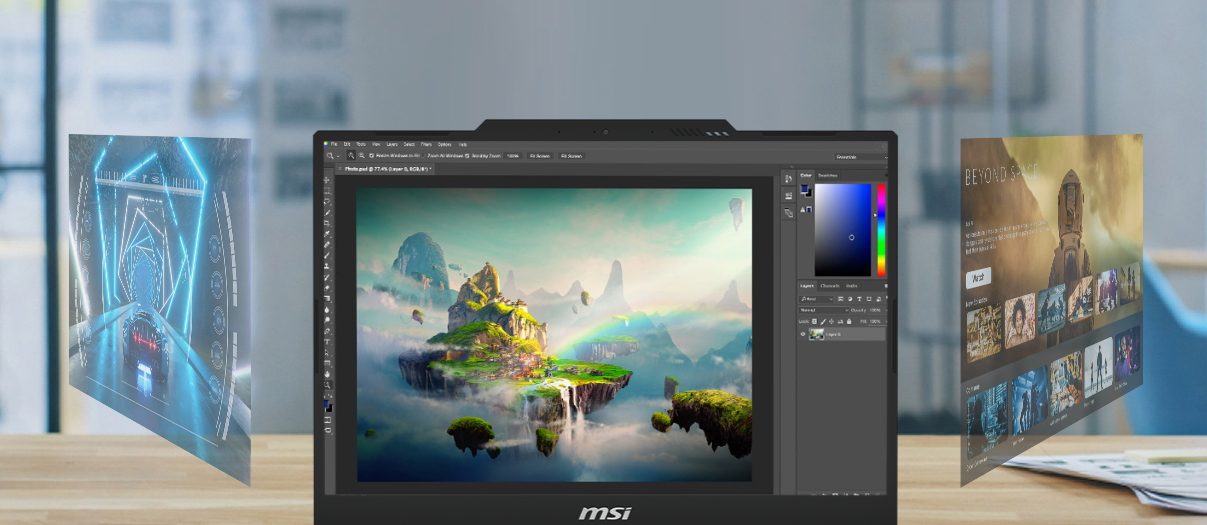Click the Zoom tool in left toolbar
This screenshot has height=525, width=1207.
[x=328, y=385]
